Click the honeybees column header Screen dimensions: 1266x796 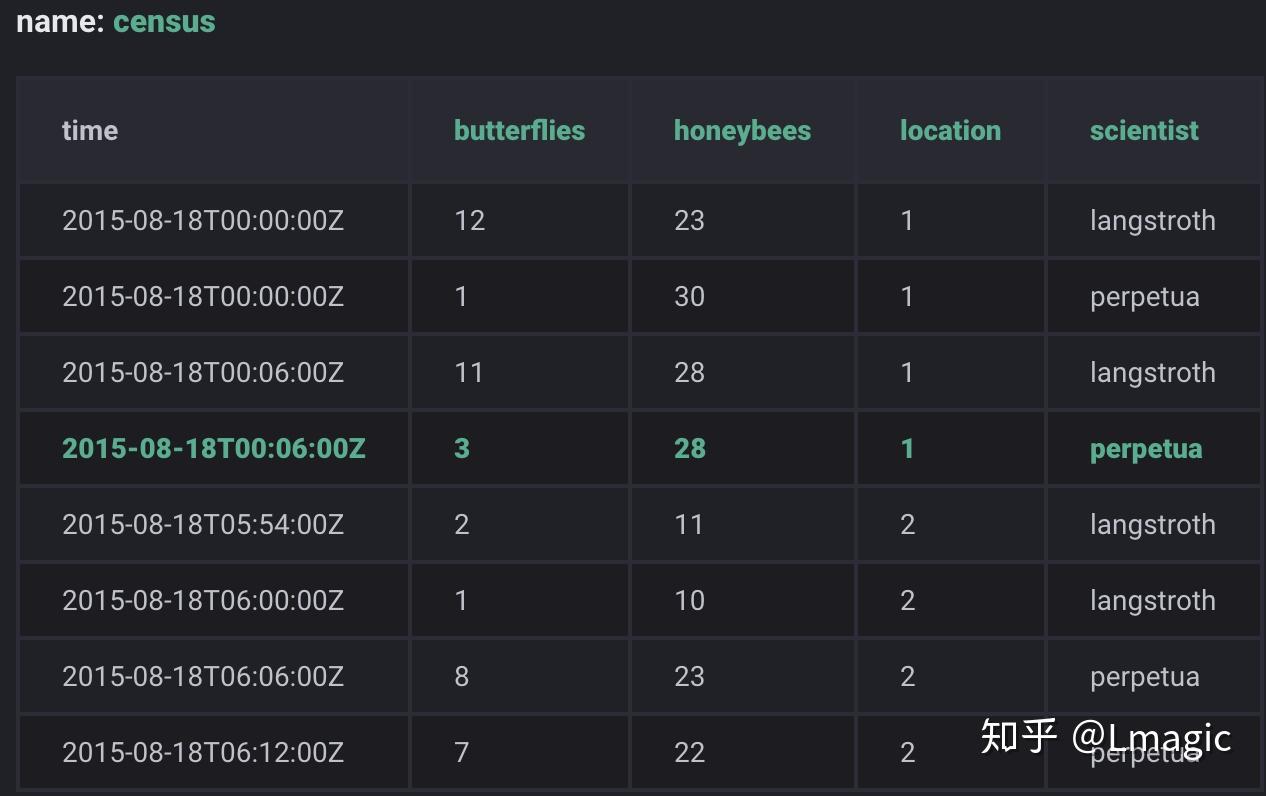pyautogui.click(x=742, y=131)
